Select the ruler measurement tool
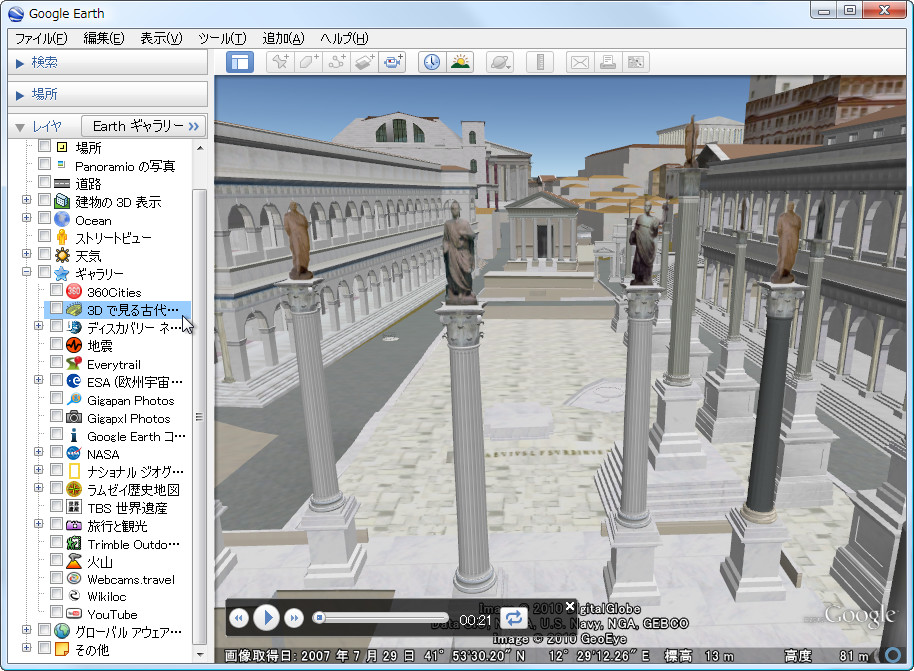This screenshot has height=671, width=914. coord(540,62)
